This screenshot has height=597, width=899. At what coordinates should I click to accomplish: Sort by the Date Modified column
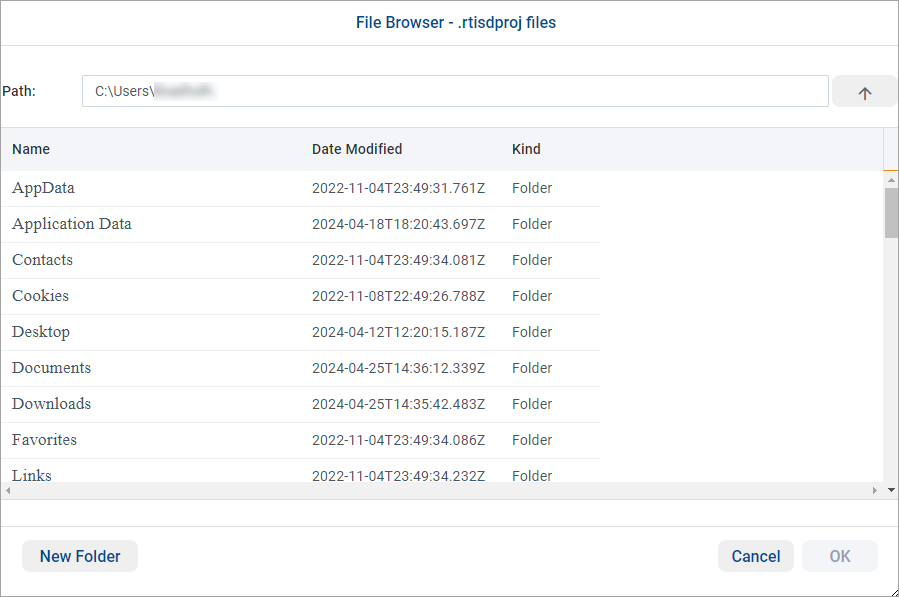coord(357,149)
